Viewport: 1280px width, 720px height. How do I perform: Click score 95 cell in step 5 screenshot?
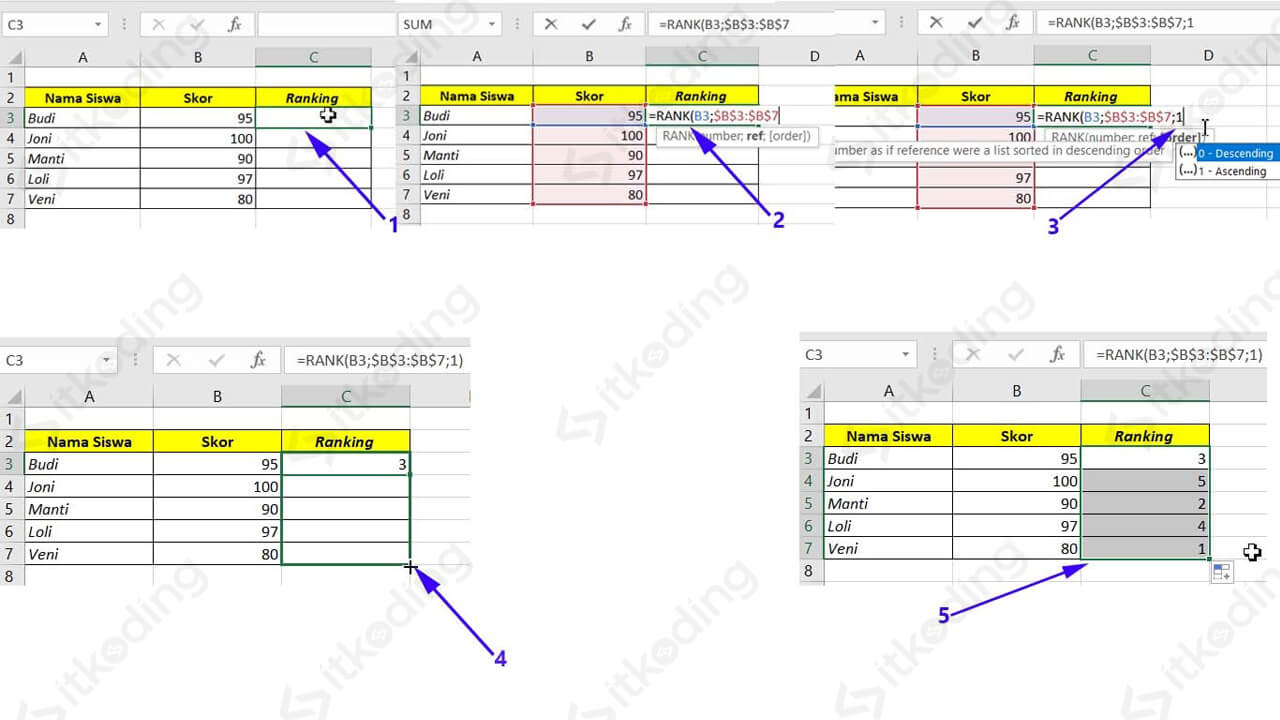(x=1017, y=458)
